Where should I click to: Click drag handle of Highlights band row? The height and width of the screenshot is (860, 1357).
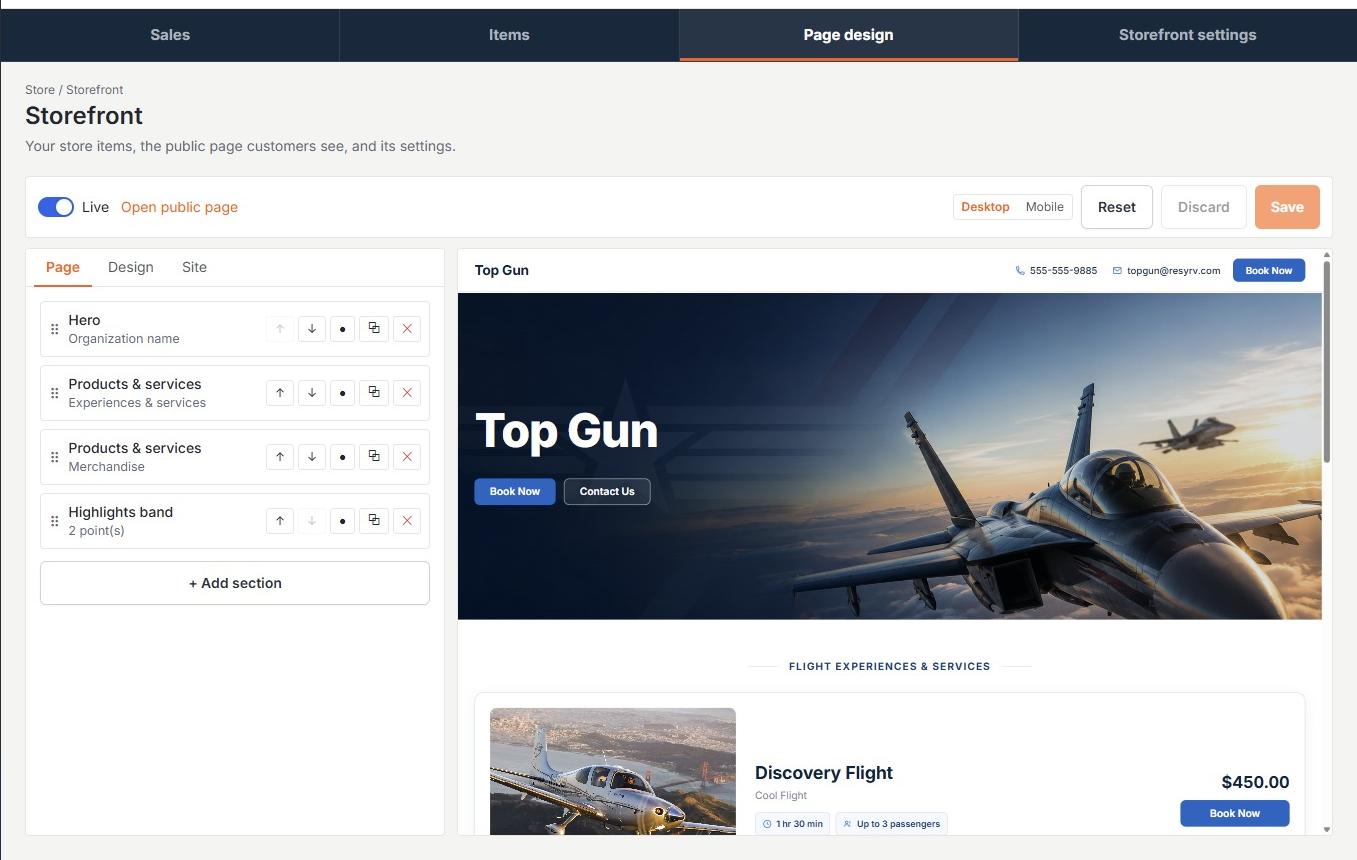click(55, 521)
